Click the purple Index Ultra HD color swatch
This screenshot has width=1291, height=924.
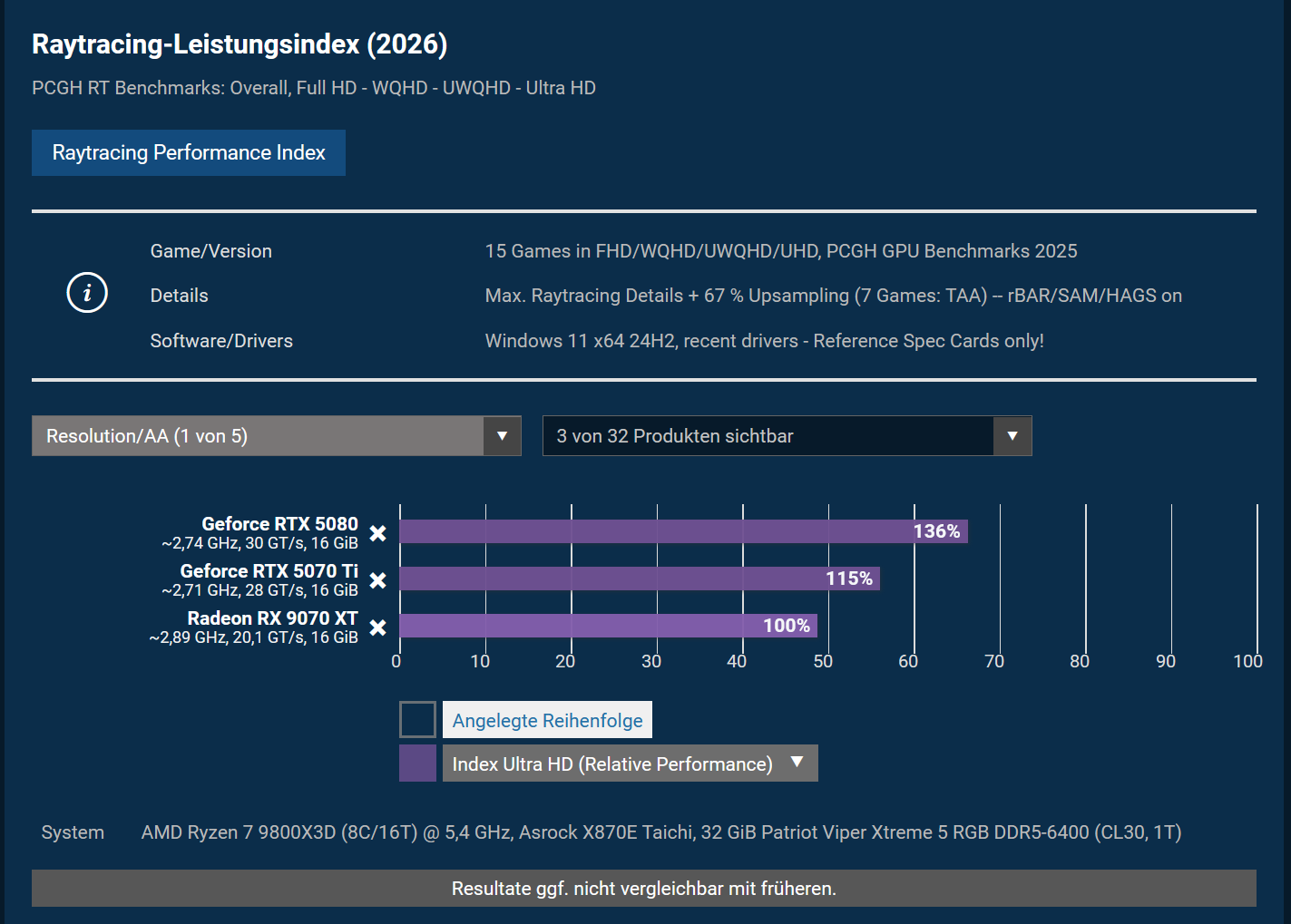(x=417, y=764)
